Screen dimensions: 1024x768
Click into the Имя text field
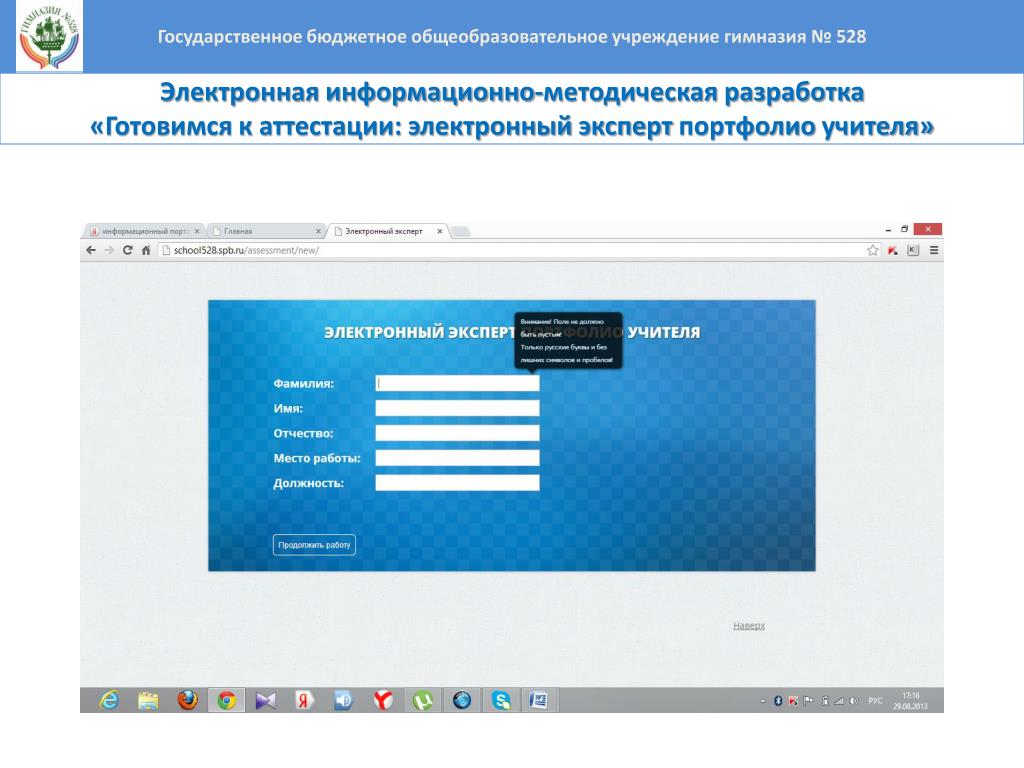point(457,408)
